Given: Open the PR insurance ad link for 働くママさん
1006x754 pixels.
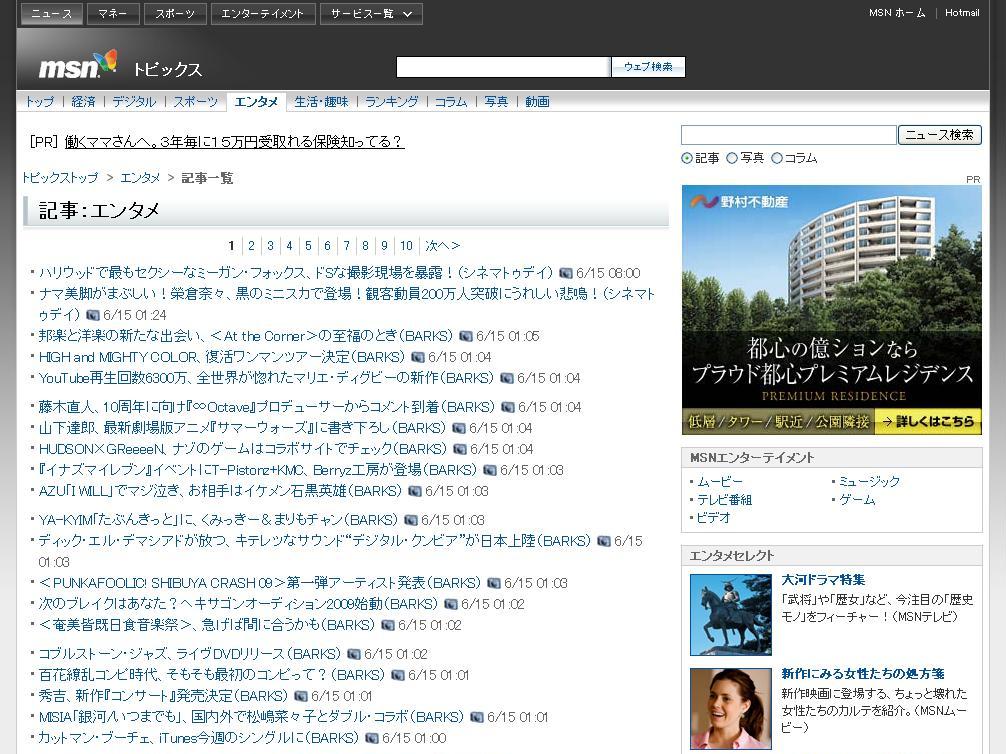Looking at the screenshot, I should click(x=234, y=142).
